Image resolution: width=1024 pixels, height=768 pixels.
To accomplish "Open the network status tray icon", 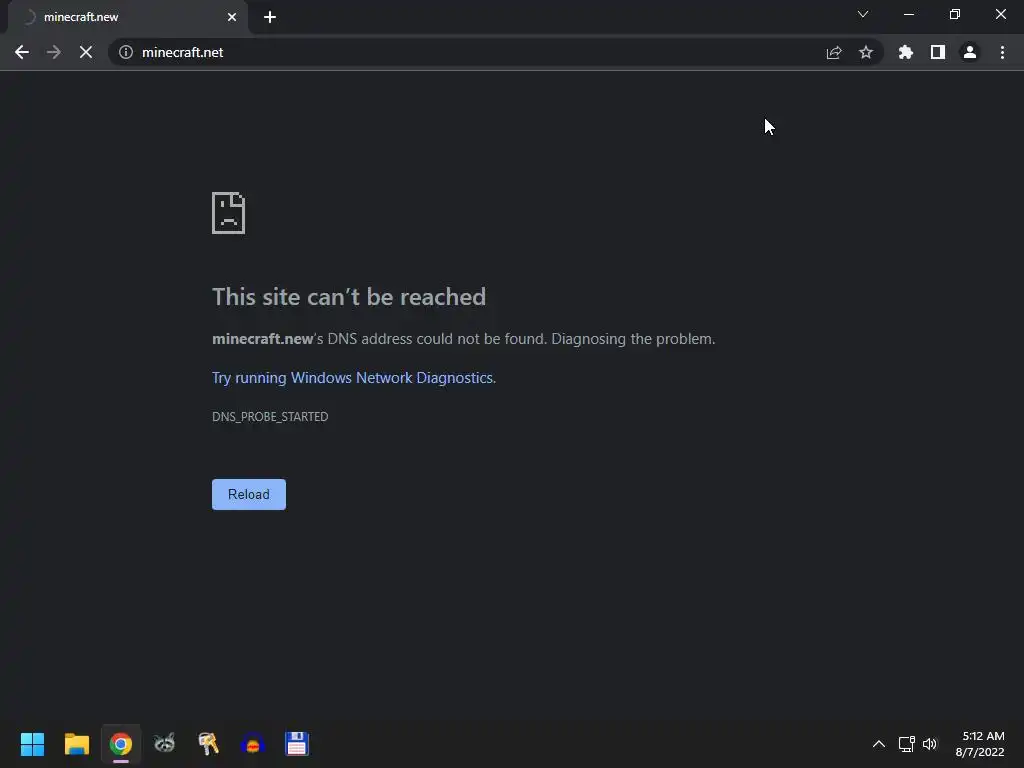I will click(906, 744).
